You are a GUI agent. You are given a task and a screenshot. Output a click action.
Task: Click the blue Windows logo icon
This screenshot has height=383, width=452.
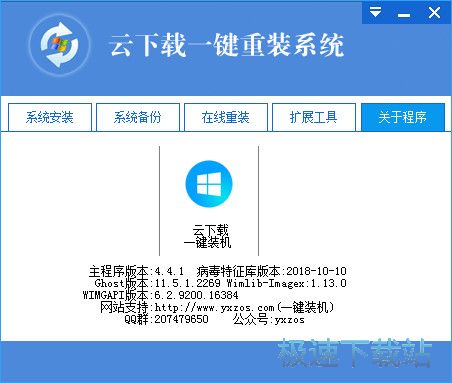(209, 184)
